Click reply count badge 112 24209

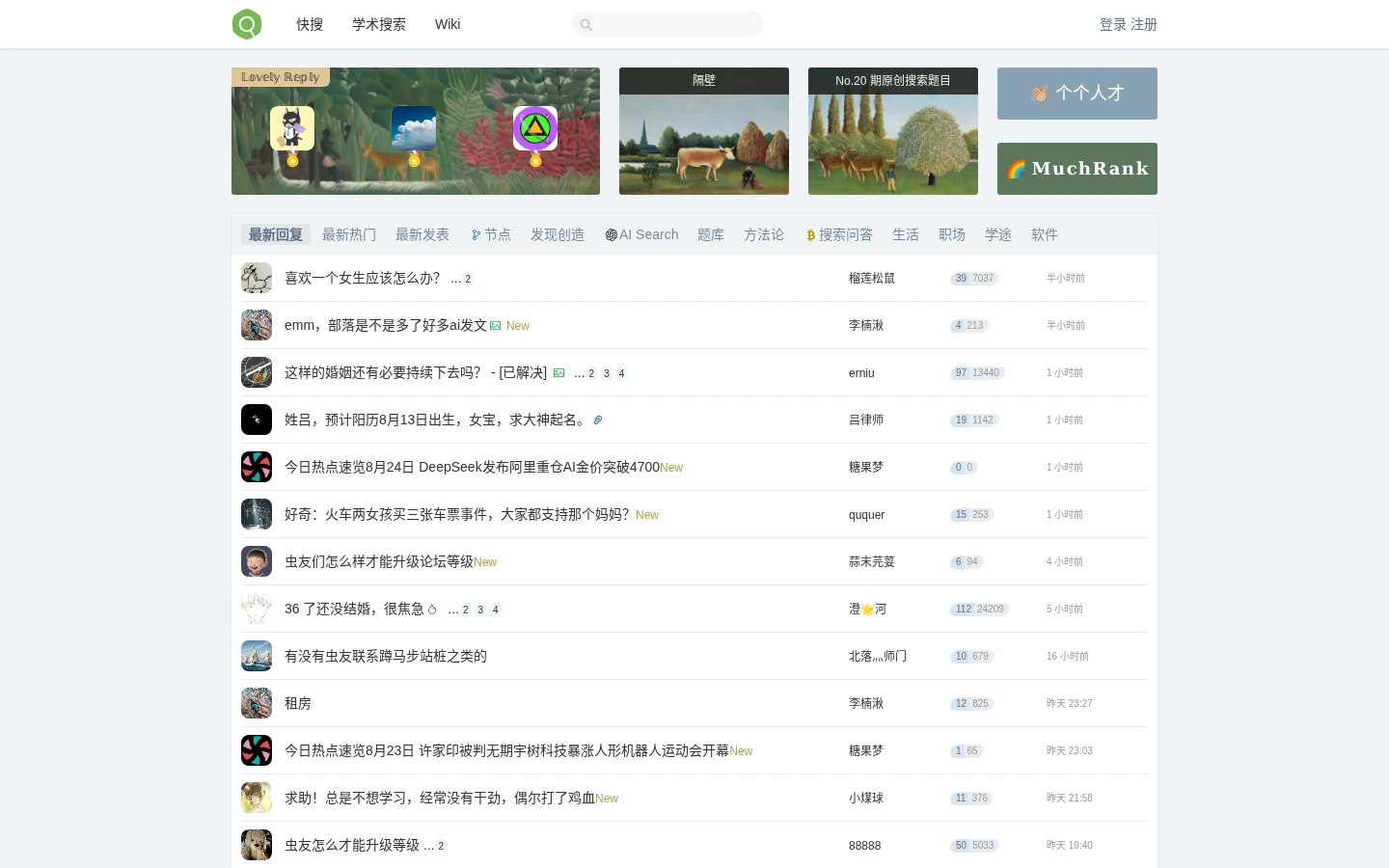click(980, 609)
